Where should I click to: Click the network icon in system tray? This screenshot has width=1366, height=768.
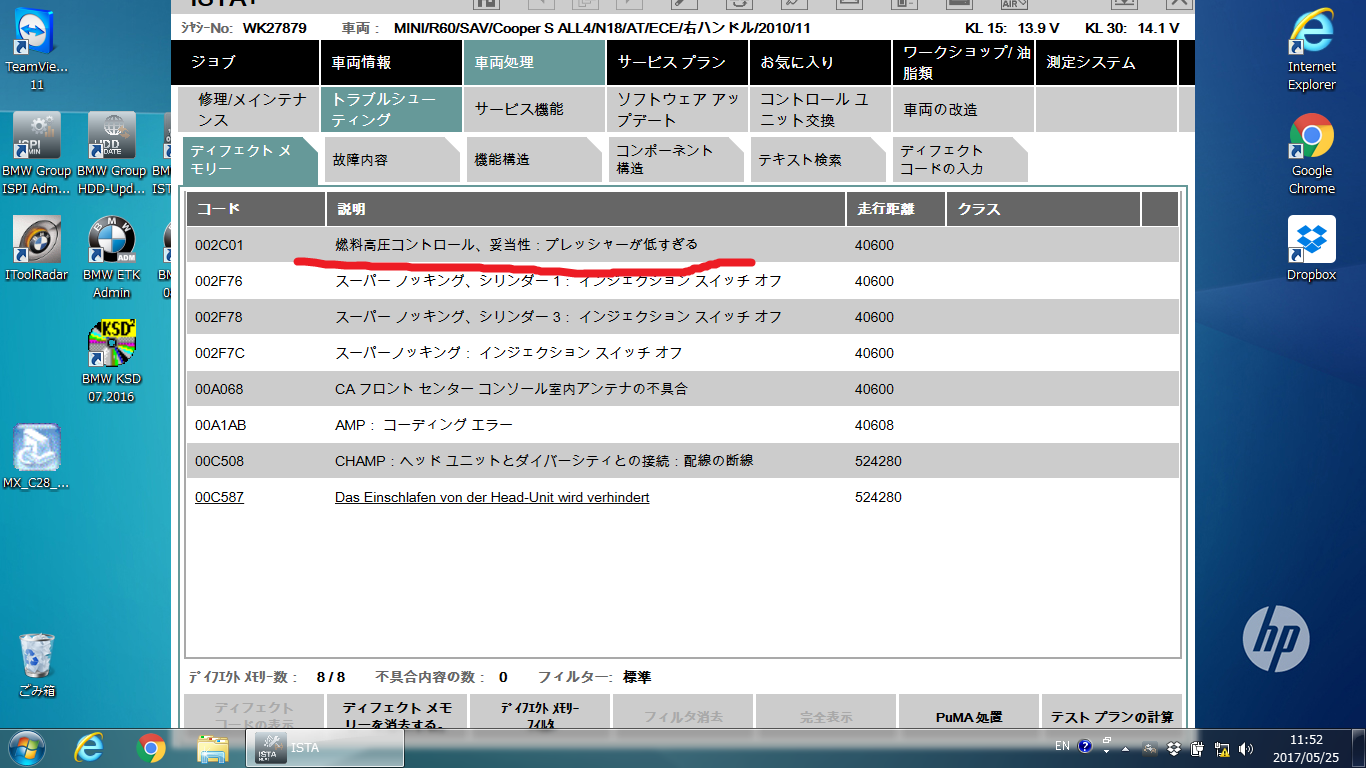click(x=1222, y=748)
